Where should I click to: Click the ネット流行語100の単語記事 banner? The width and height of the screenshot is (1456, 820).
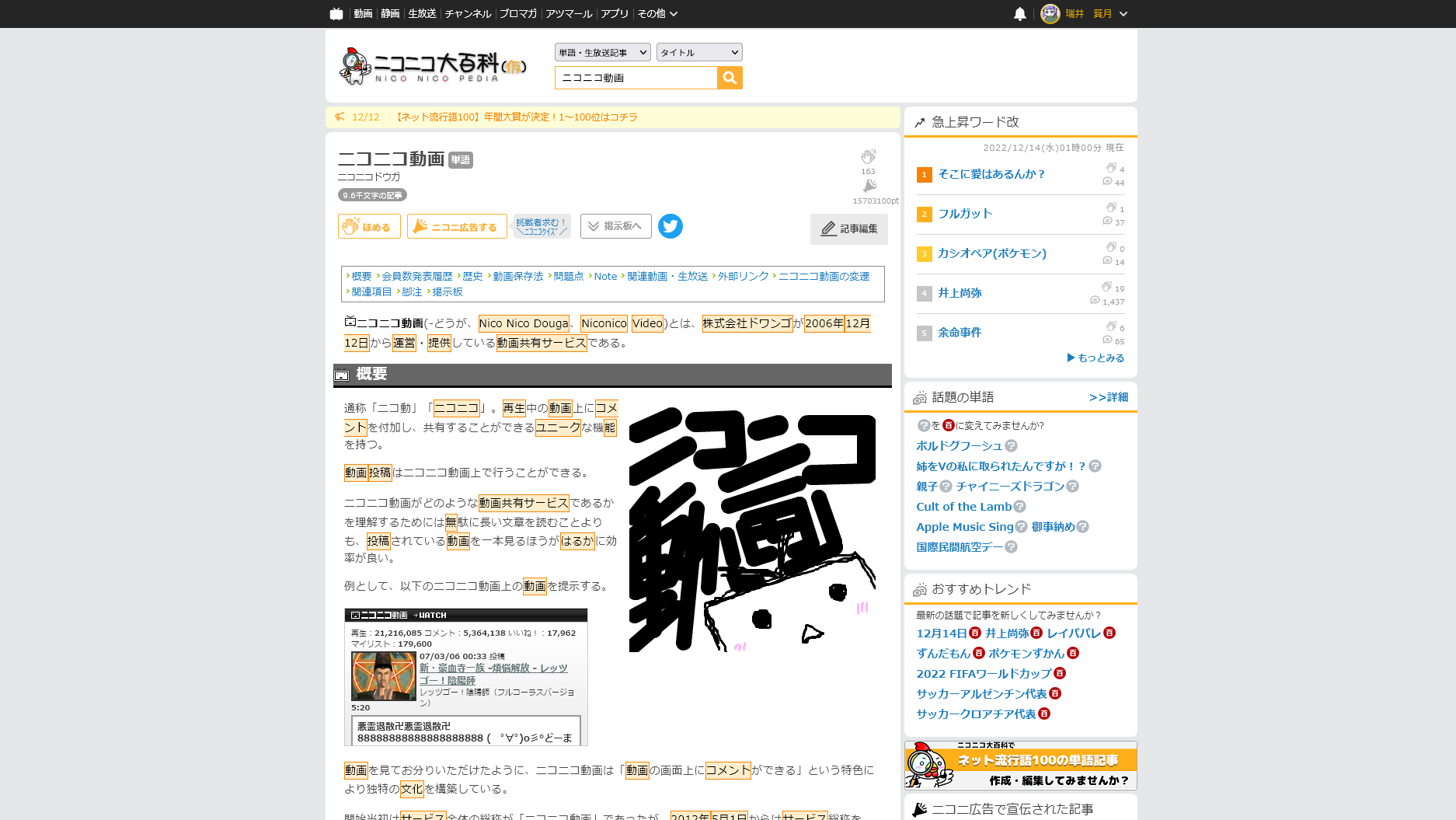1021,766
